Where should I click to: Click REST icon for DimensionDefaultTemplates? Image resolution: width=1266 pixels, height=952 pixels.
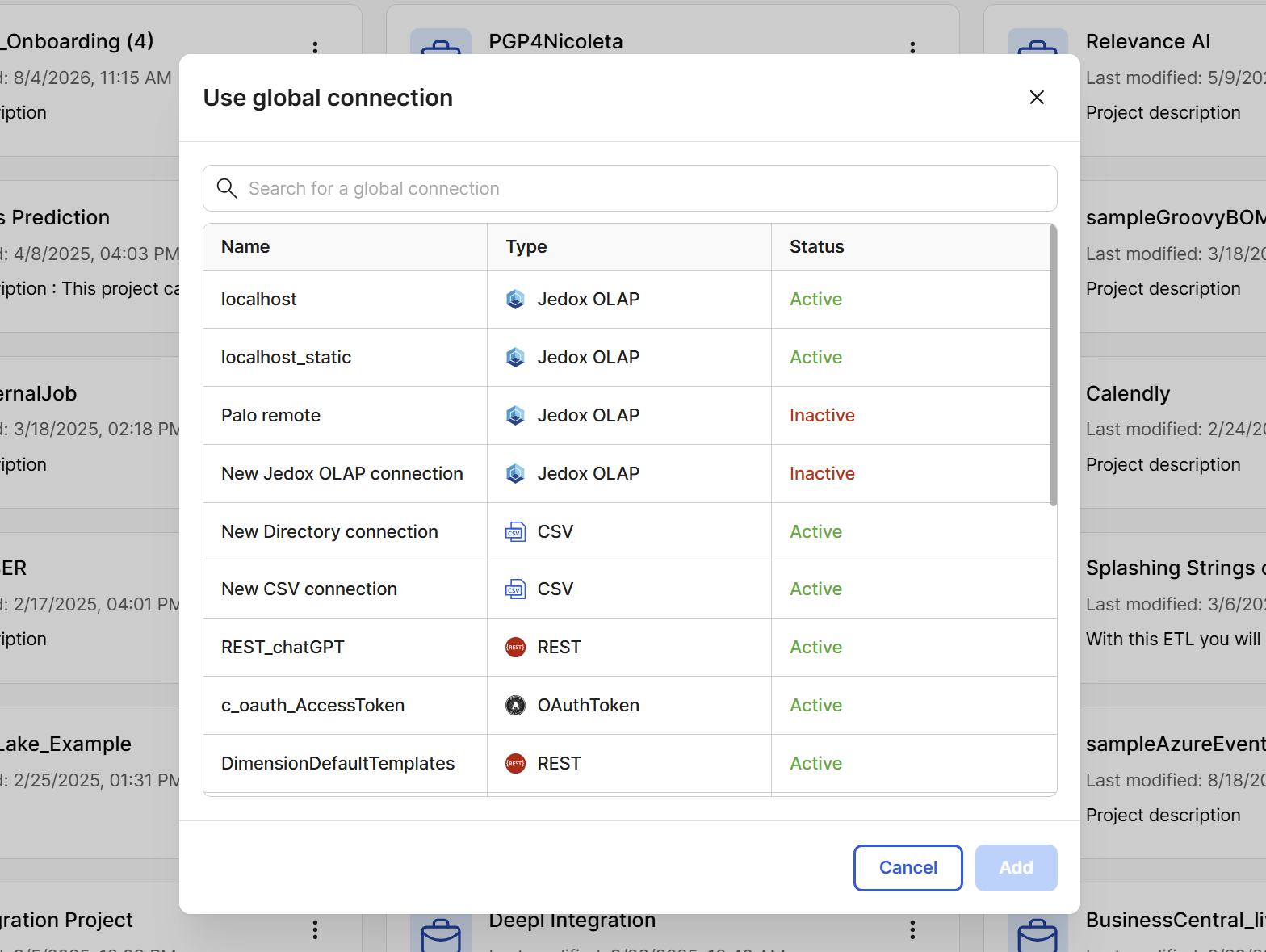(x=515, y=763)
